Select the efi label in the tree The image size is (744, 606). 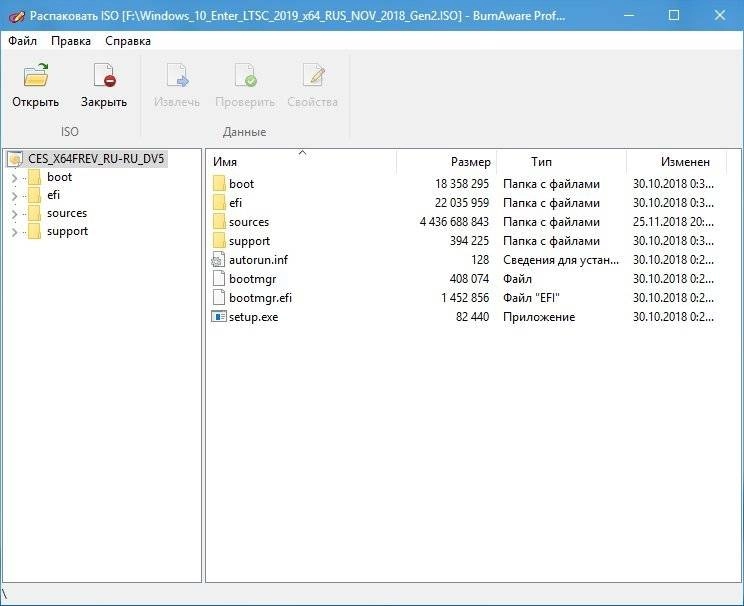[x=53, y=195]
